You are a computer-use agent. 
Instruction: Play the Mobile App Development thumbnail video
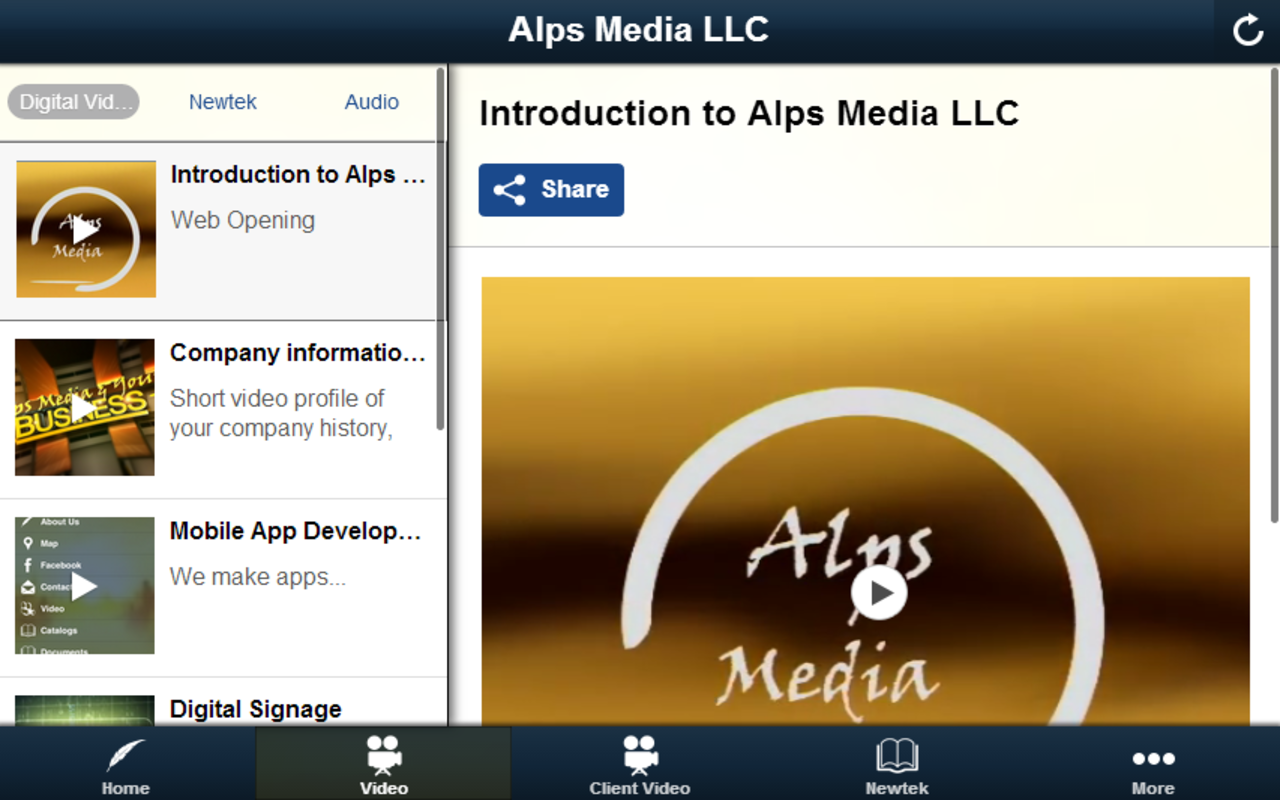click(85, 586)
